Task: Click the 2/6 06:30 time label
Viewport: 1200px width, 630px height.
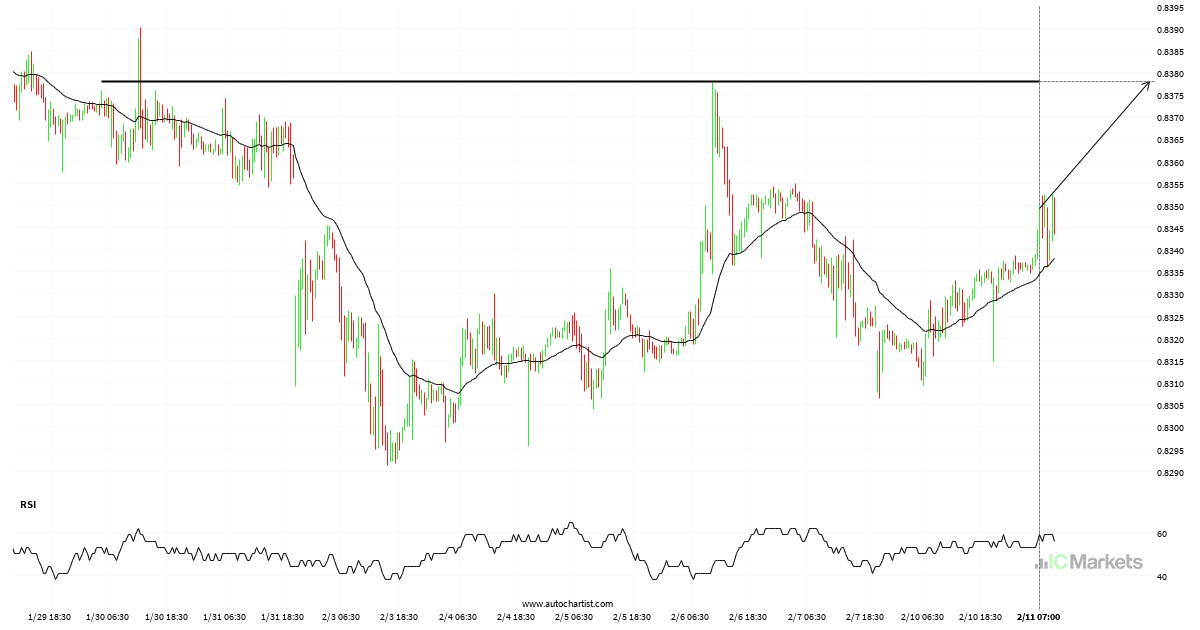Action: pos(689,617)
